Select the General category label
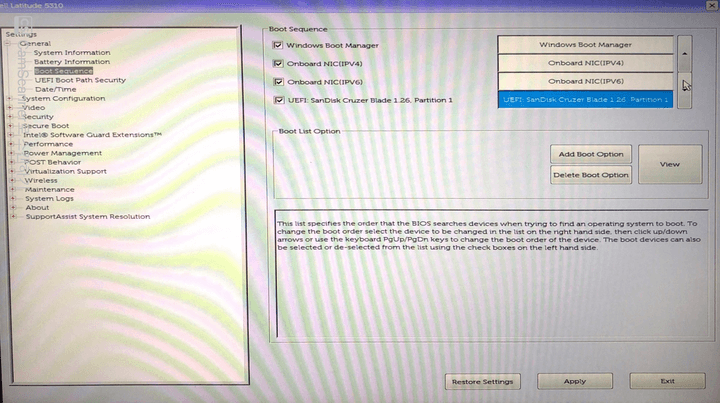 point(35,43)
